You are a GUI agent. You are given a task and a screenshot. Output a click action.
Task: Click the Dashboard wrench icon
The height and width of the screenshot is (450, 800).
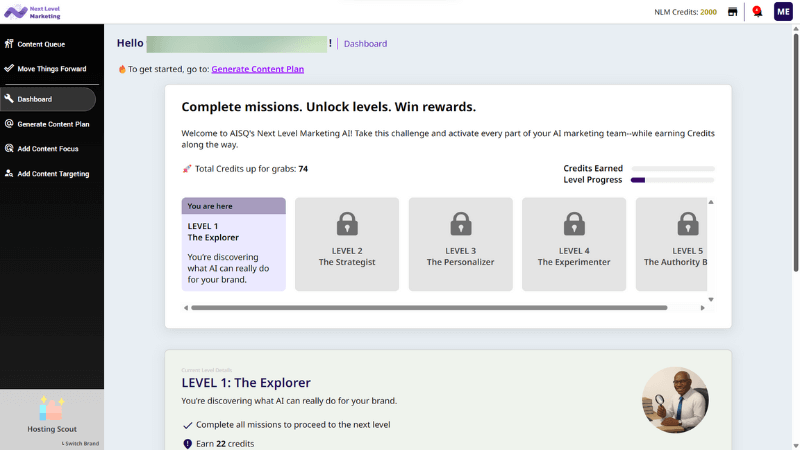coord(9,99)
